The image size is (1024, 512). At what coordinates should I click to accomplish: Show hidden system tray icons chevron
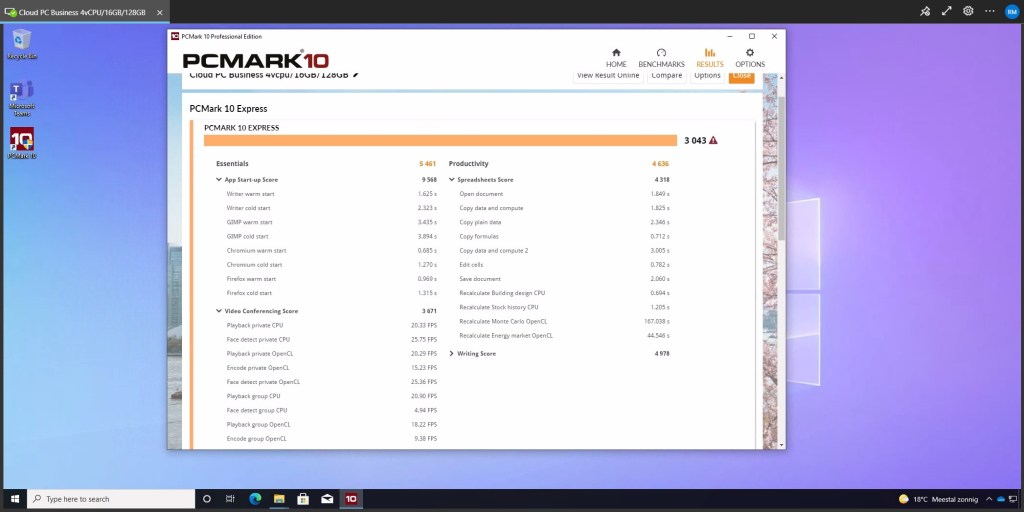pyautogui.click(x=989, y=499)
